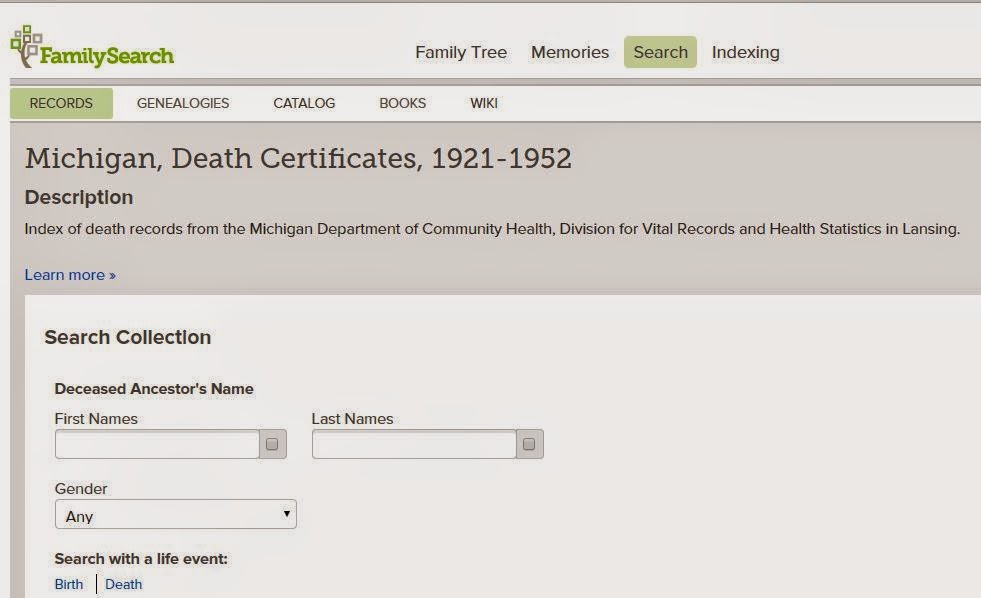
Task: Go to the Indexing section
Action: 746,53
